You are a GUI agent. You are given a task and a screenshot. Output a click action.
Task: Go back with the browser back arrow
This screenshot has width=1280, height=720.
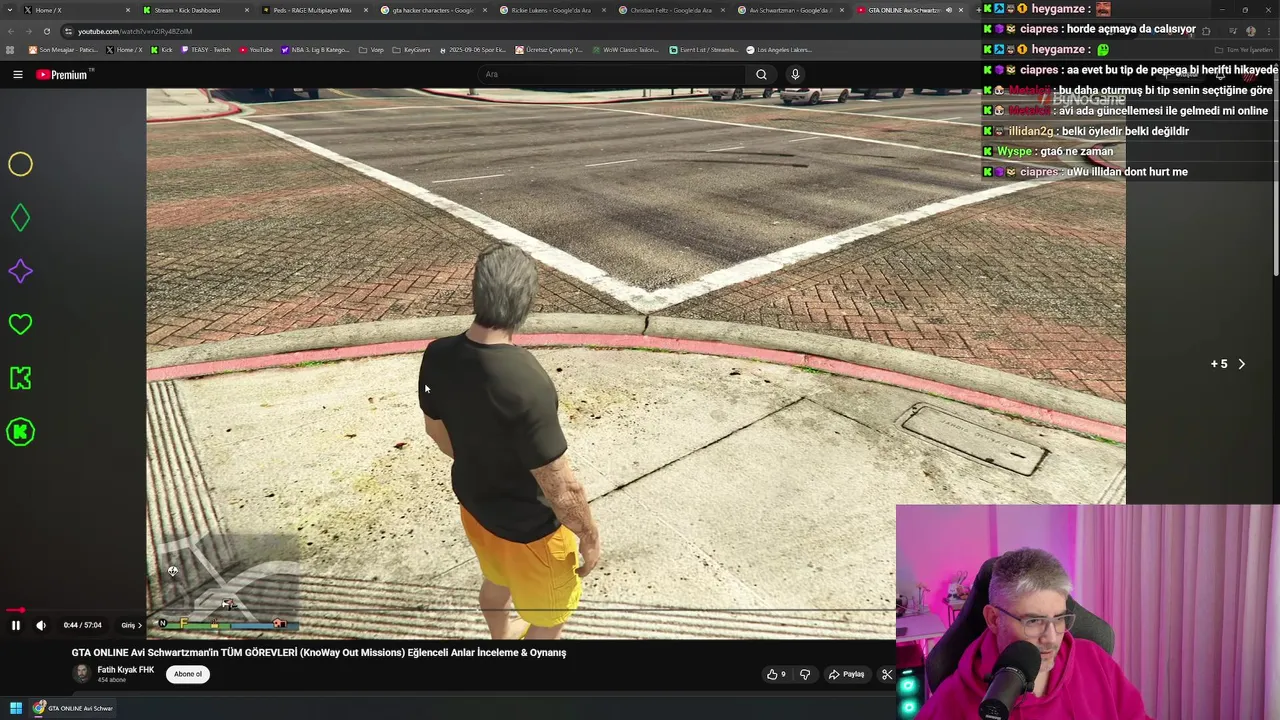pos(11,31)
